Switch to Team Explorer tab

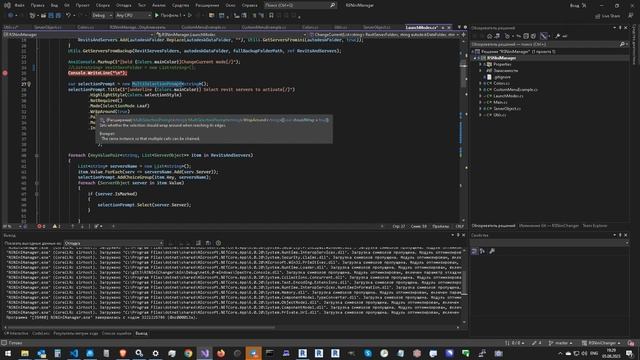[x=595, y=226]
